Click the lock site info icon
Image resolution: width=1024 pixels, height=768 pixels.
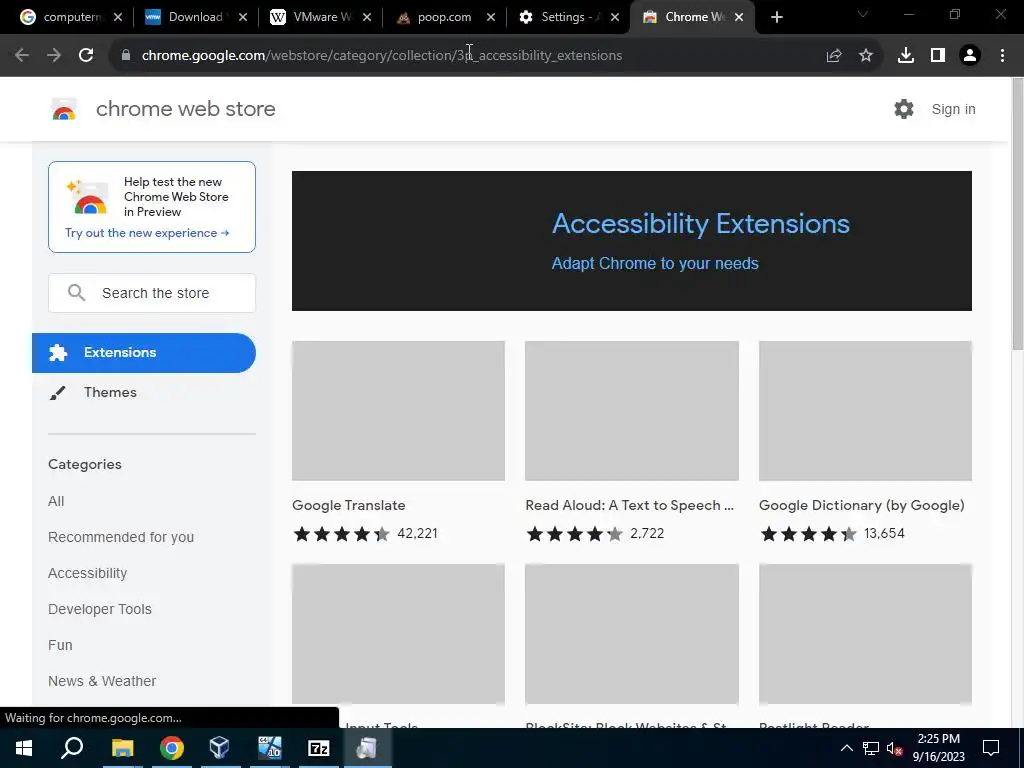(x=126, y=56)
